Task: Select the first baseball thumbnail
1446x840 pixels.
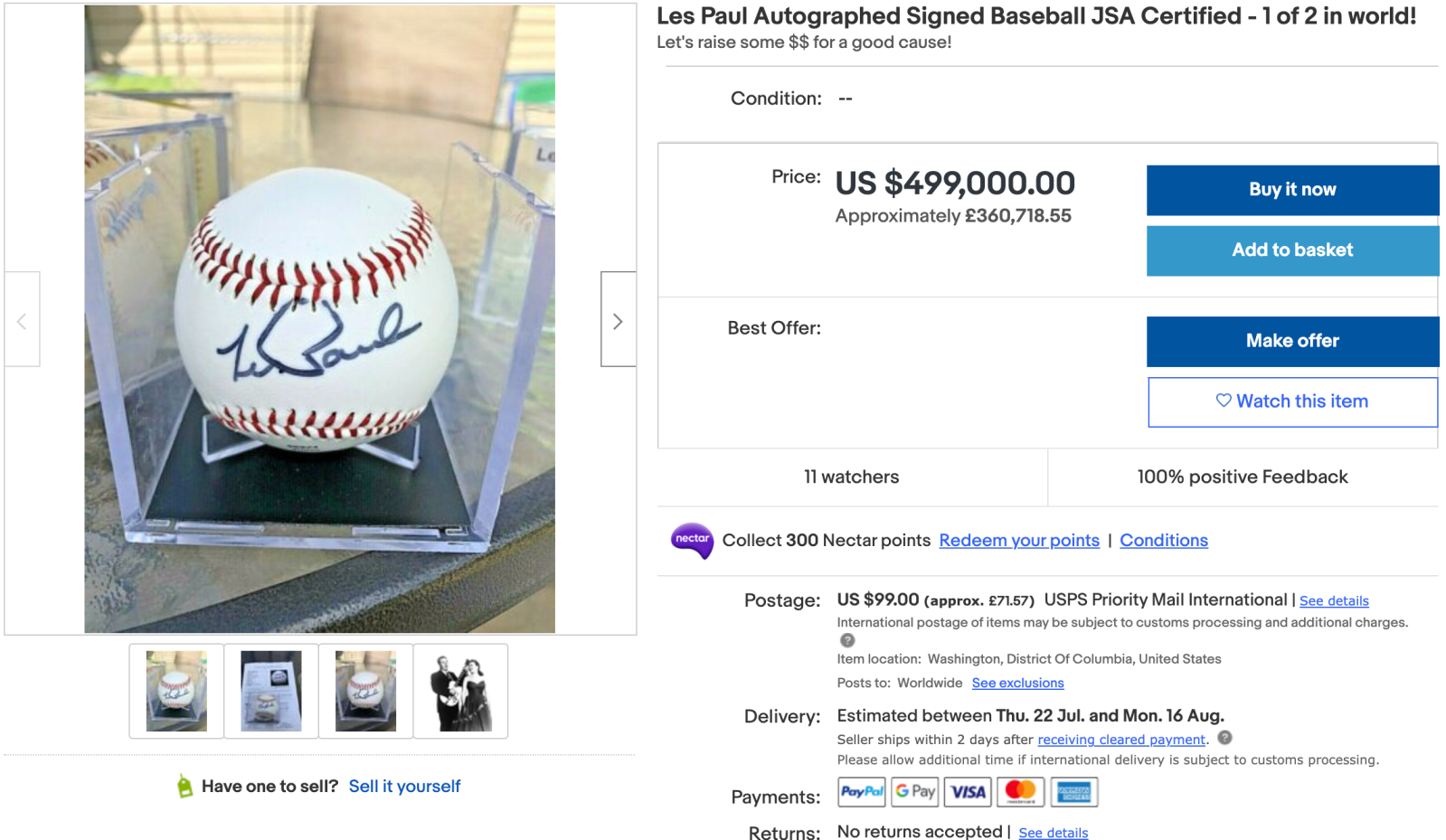Action: 176,691
